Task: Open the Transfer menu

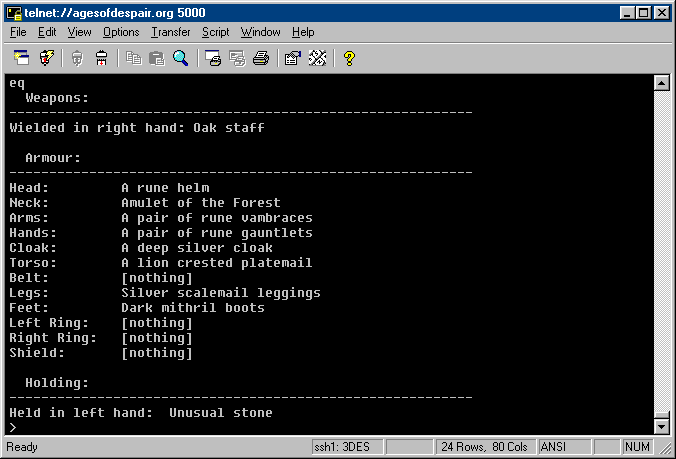Action: coord(170,32)
